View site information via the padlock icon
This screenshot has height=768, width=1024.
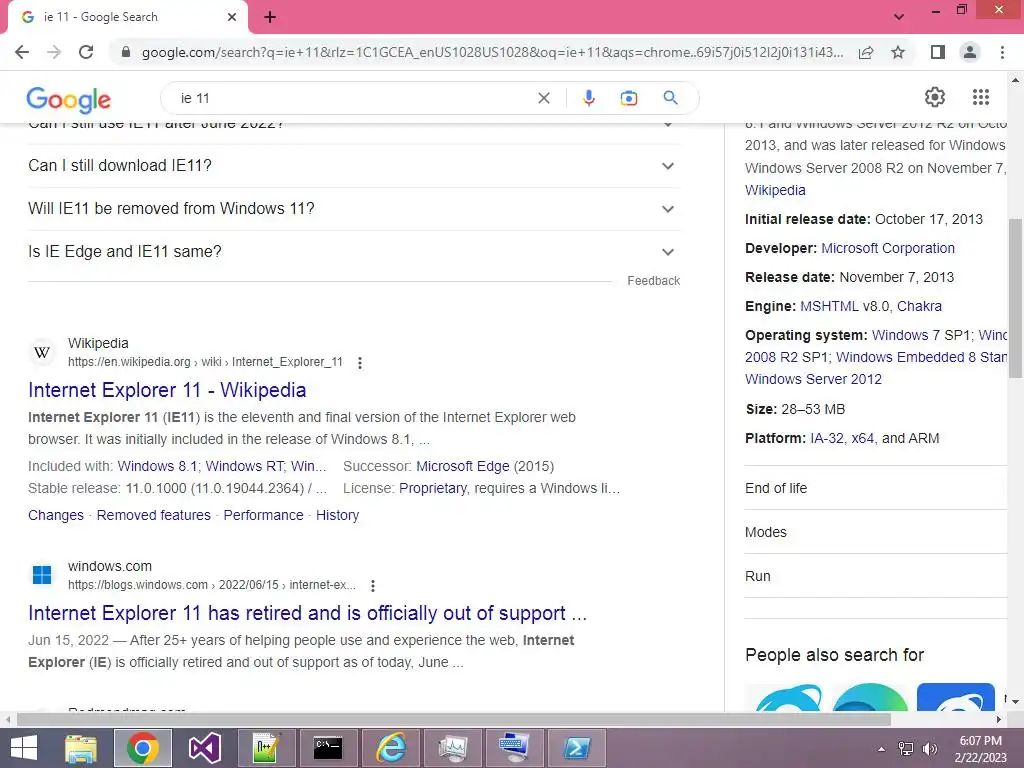pos(126,52)
